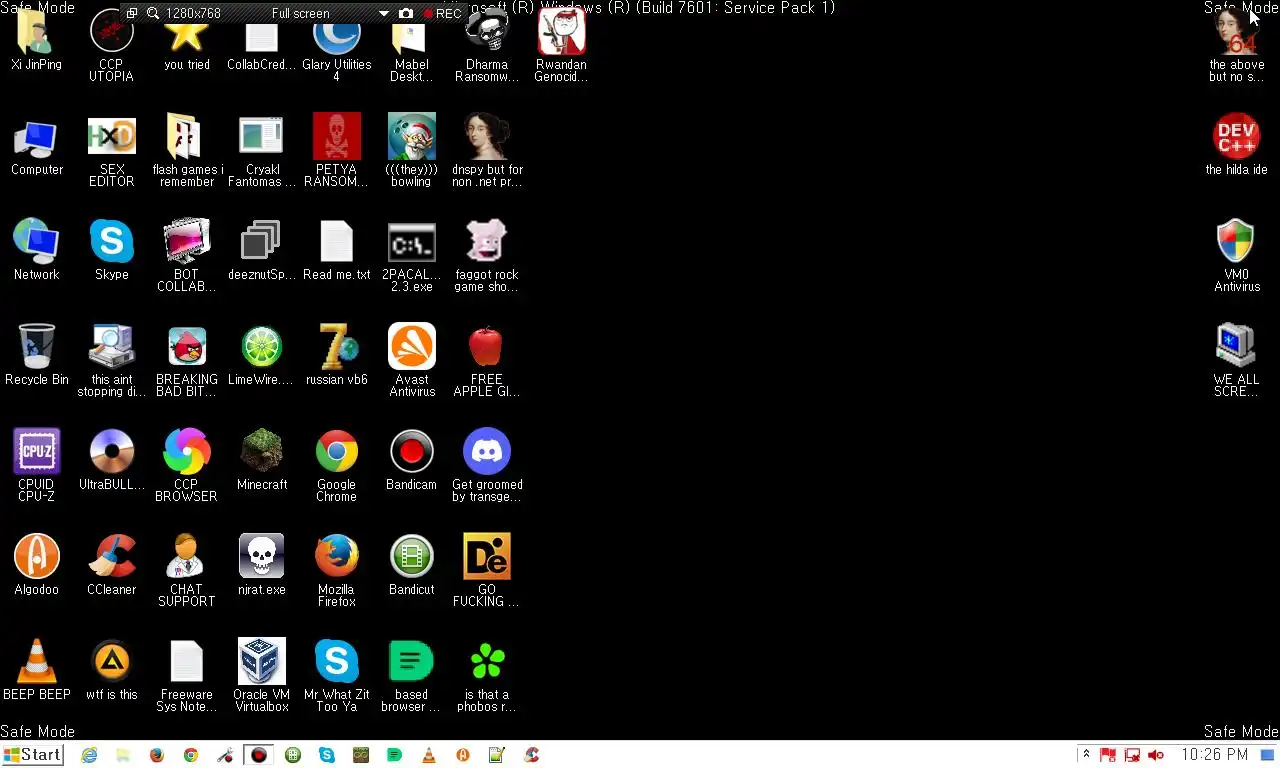Open 'you tried' star icon
This screenshot has height=768, width=1280.
(x=187, y=44)
